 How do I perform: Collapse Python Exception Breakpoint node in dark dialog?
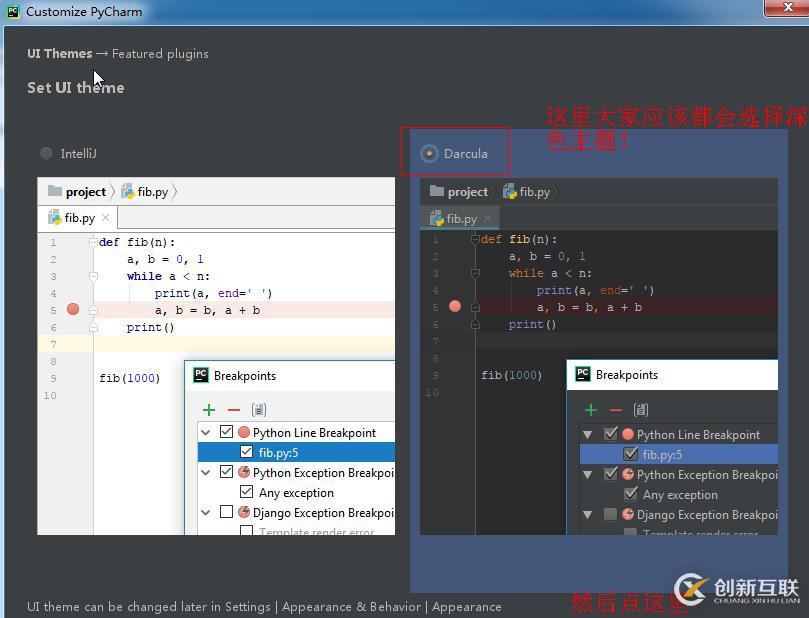(588, 475)
